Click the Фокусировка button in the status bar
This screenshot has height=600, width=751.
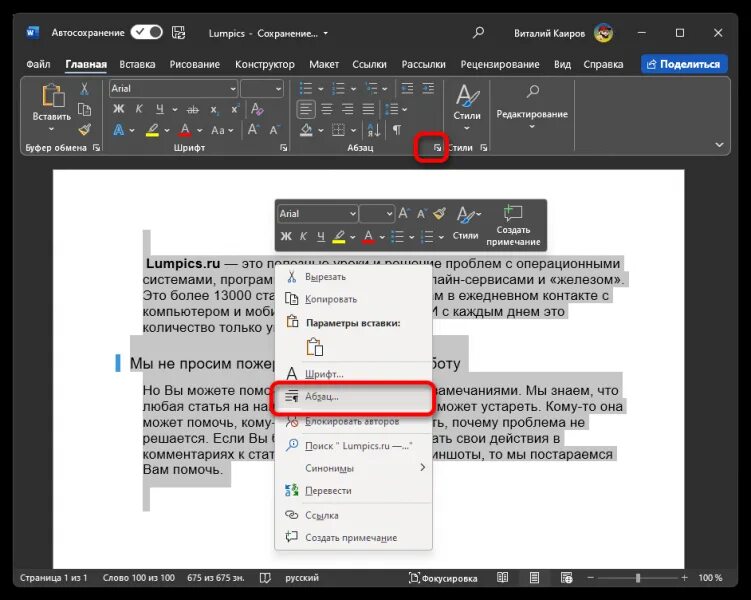[443, 578]
